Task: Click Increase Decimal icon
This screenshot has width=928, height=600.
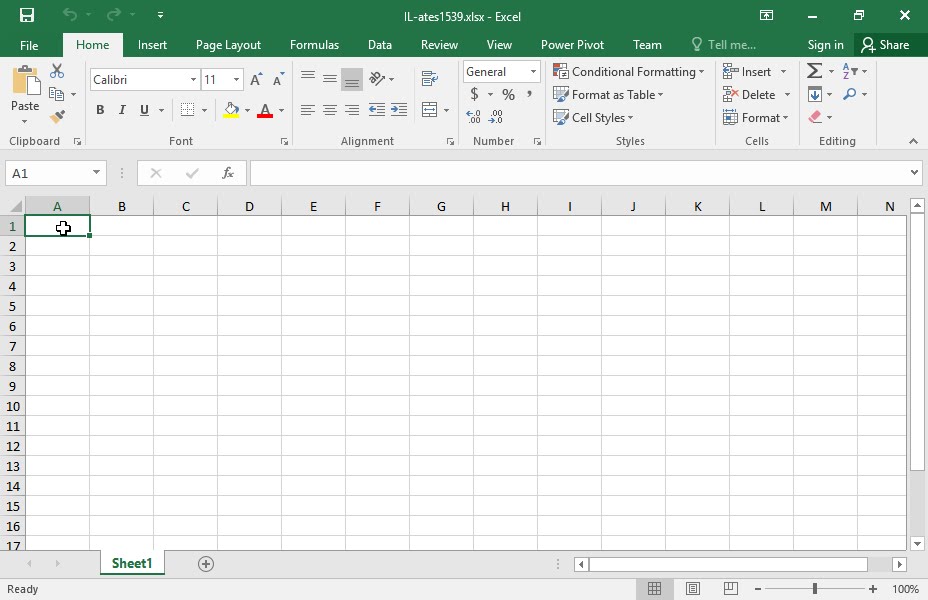Action: coord(473,117)
